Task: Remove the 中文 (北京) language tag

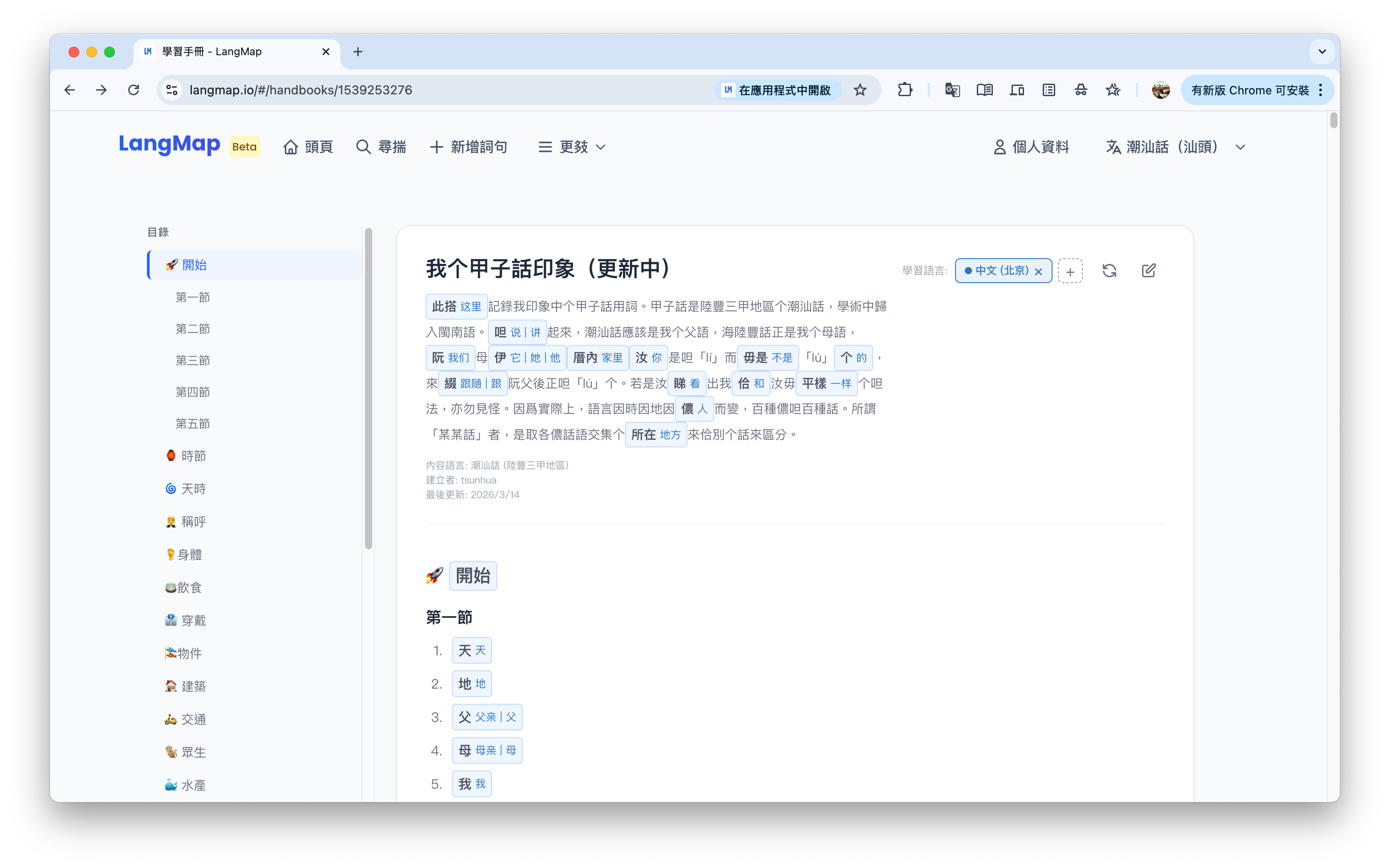Action: 1038,271
